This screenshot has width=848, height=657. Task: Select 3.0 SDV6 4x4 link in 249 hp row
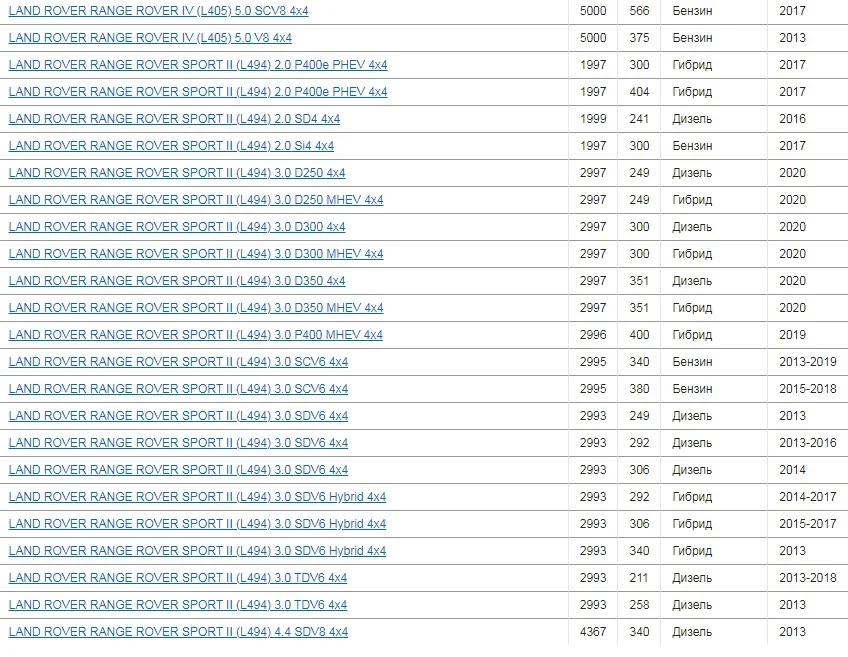pos(178,416)
